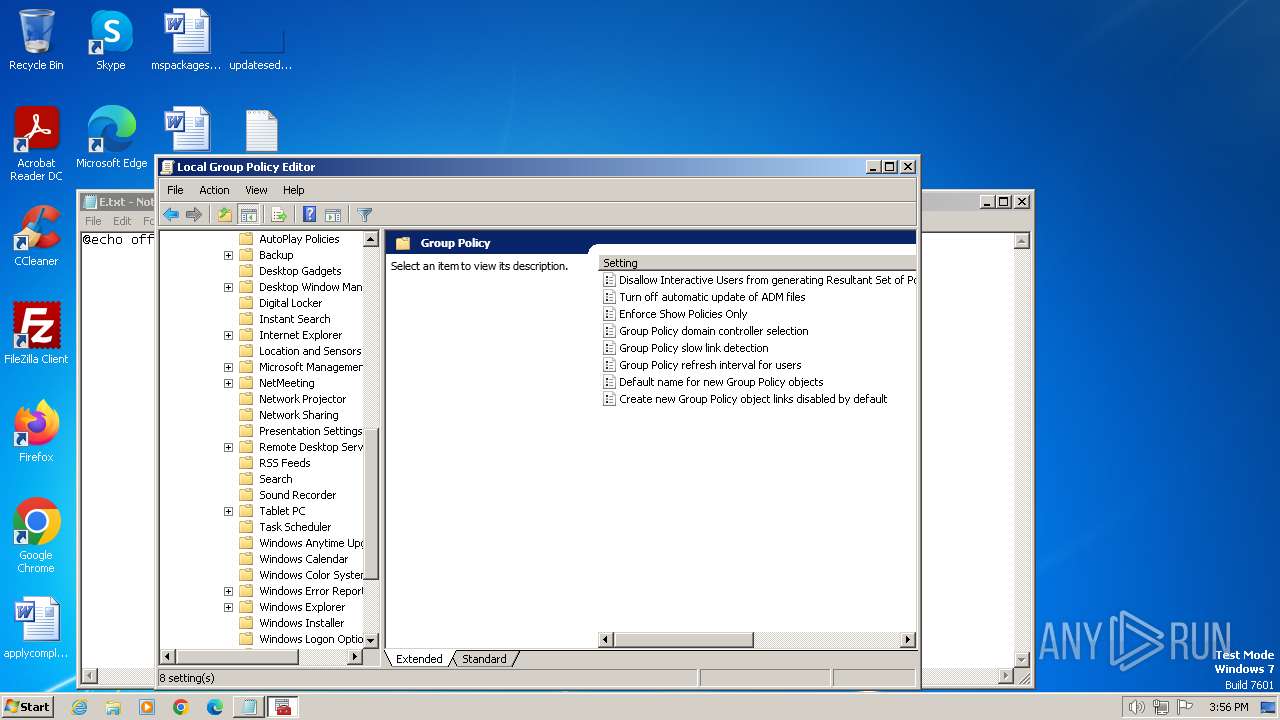The height and width of the screenshot is (720, 1280).
Task: Click the Filter funnel icon
Action: (365, 215)
